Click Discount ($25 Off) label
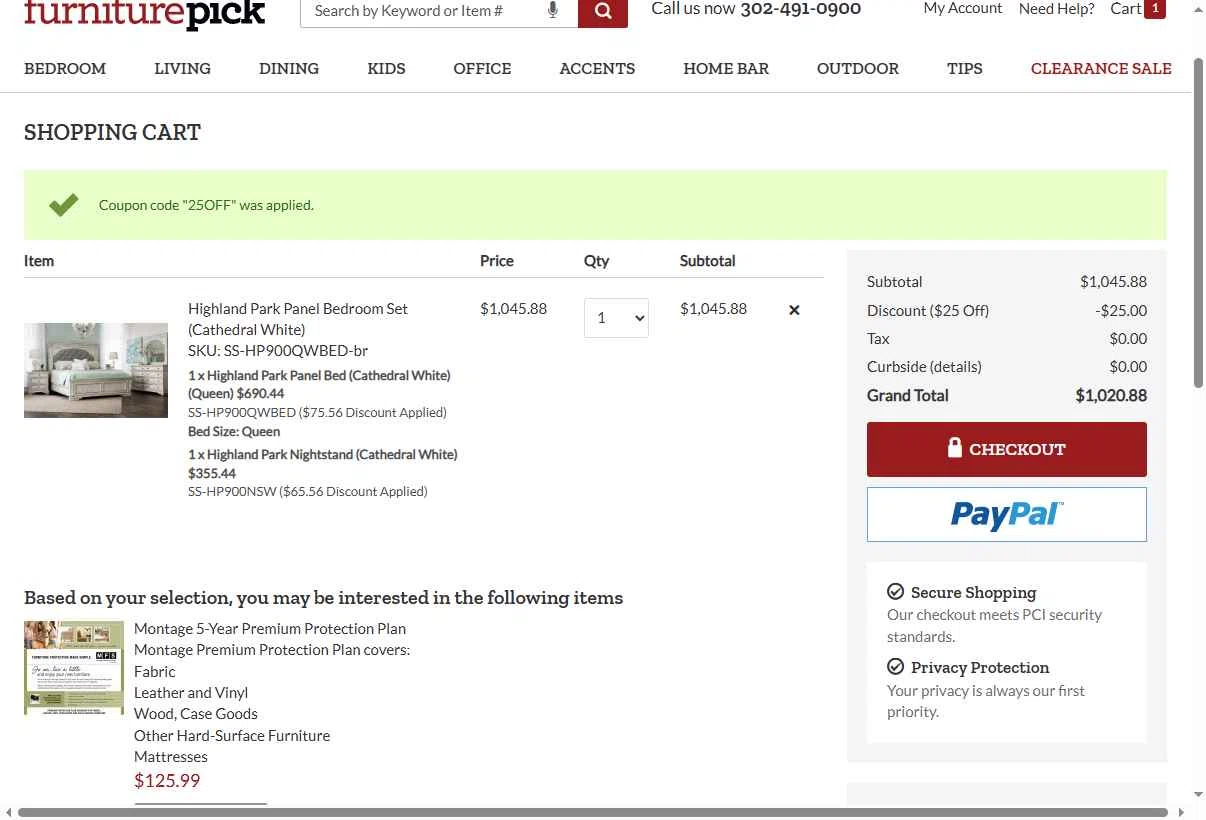 pos(928,311)
